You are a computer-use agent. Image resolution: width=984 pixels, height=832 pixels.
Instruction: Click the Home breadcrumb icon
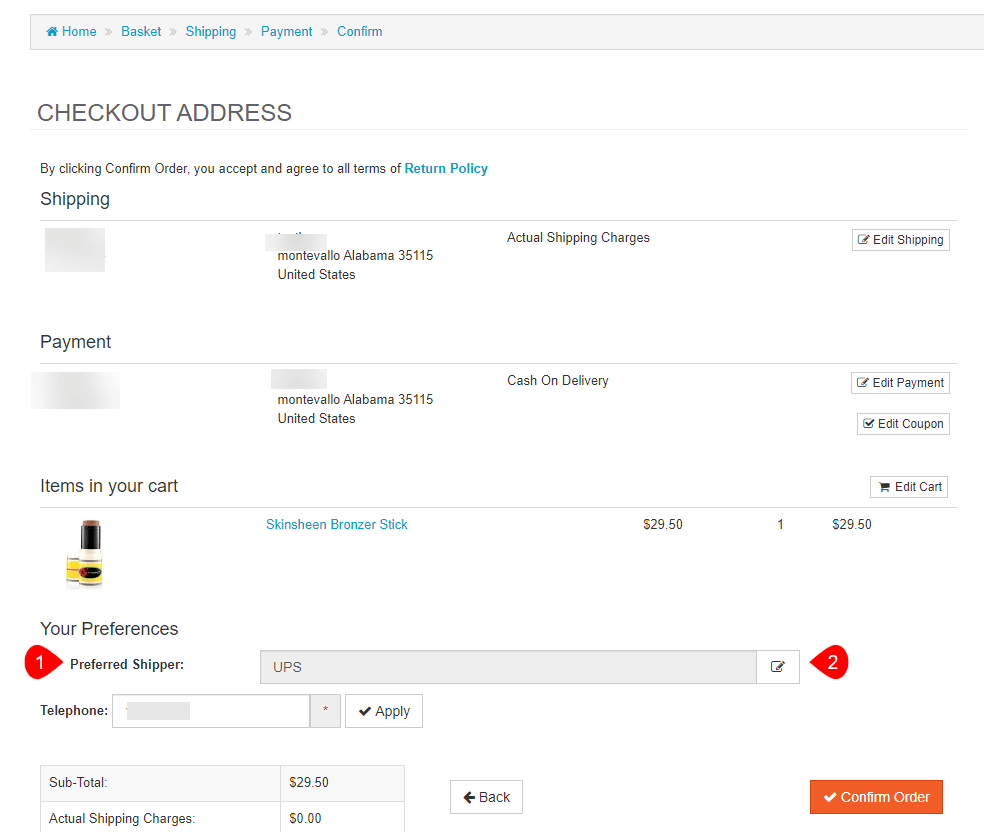click(52, 32)
